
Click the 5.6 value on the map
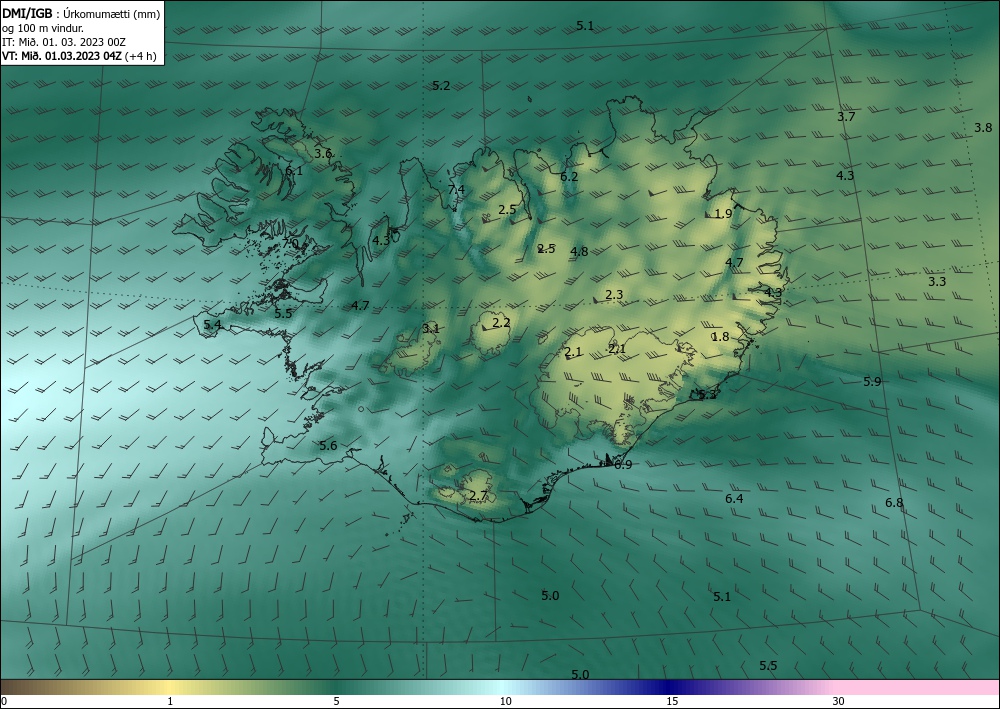click(328, 446)
